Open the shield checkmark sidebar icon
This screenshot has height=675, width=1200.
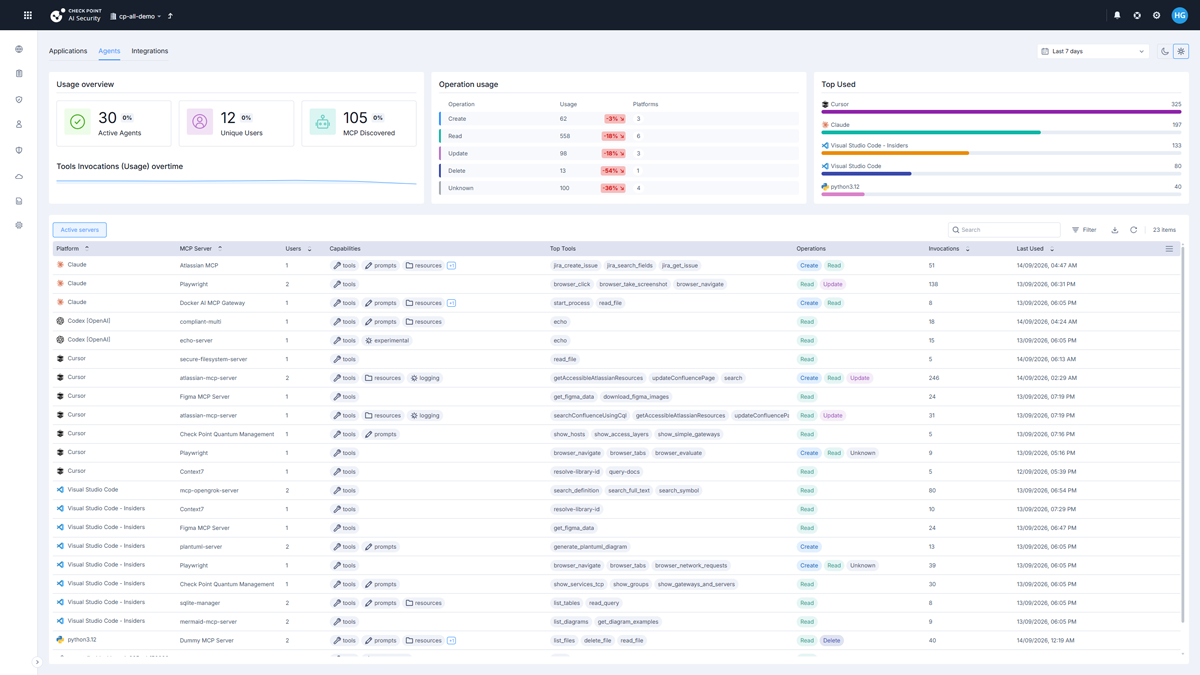(19, 100)
